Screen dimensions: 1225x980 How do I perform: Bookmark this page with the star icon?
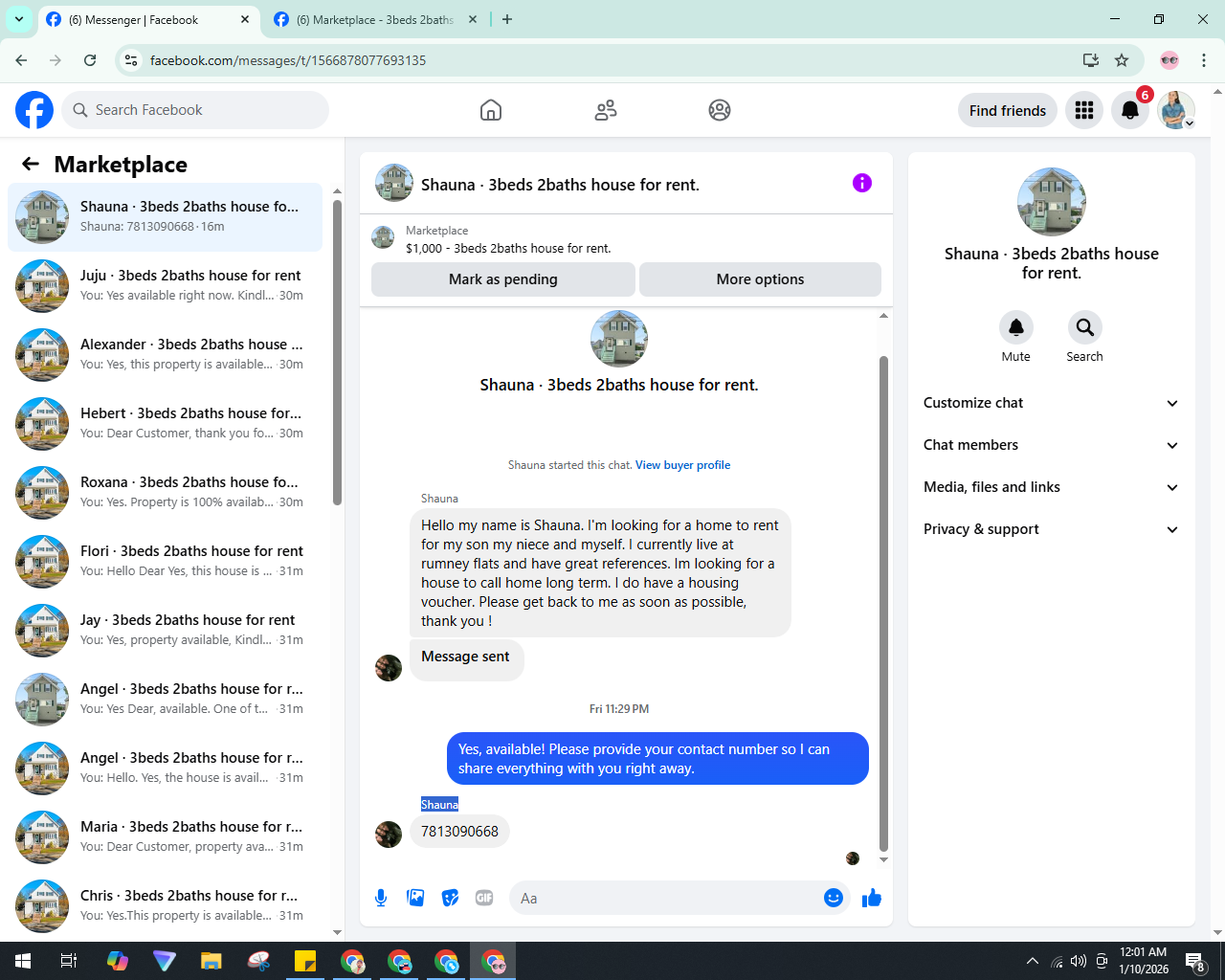1122,60
